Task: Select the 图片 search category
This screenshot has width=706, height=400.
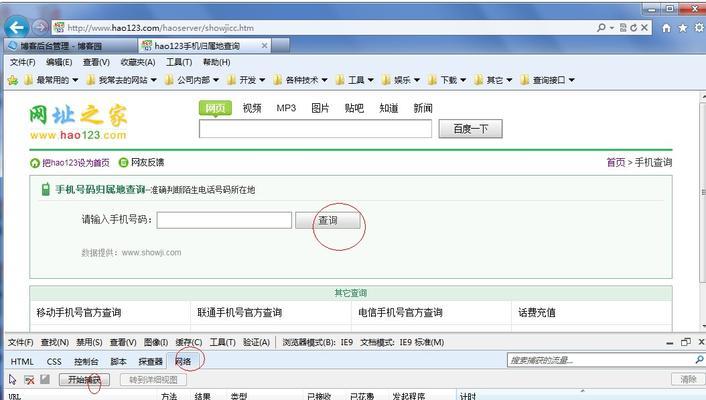Action: point(320,108)
